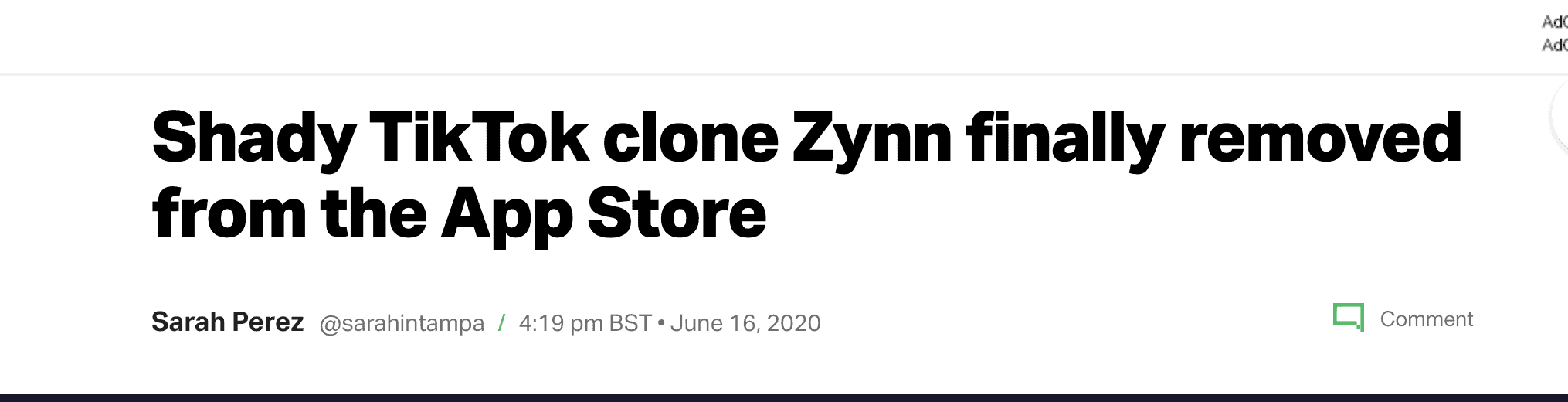Click the word TikTok in the headline
Image resolution: width=1568 pixels, height=402 pixels.
click(x=479, y=138)
